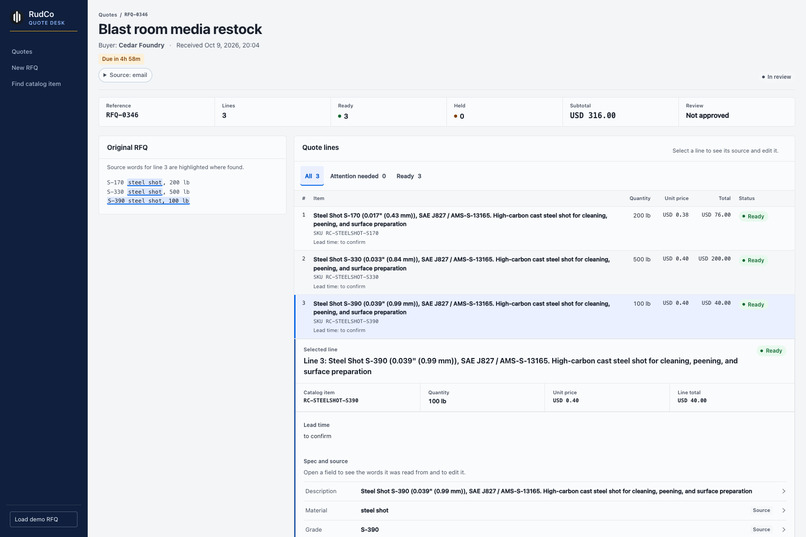
Task: Click RFQ-0346 breadcrumb text
Action: click(136, 14)
